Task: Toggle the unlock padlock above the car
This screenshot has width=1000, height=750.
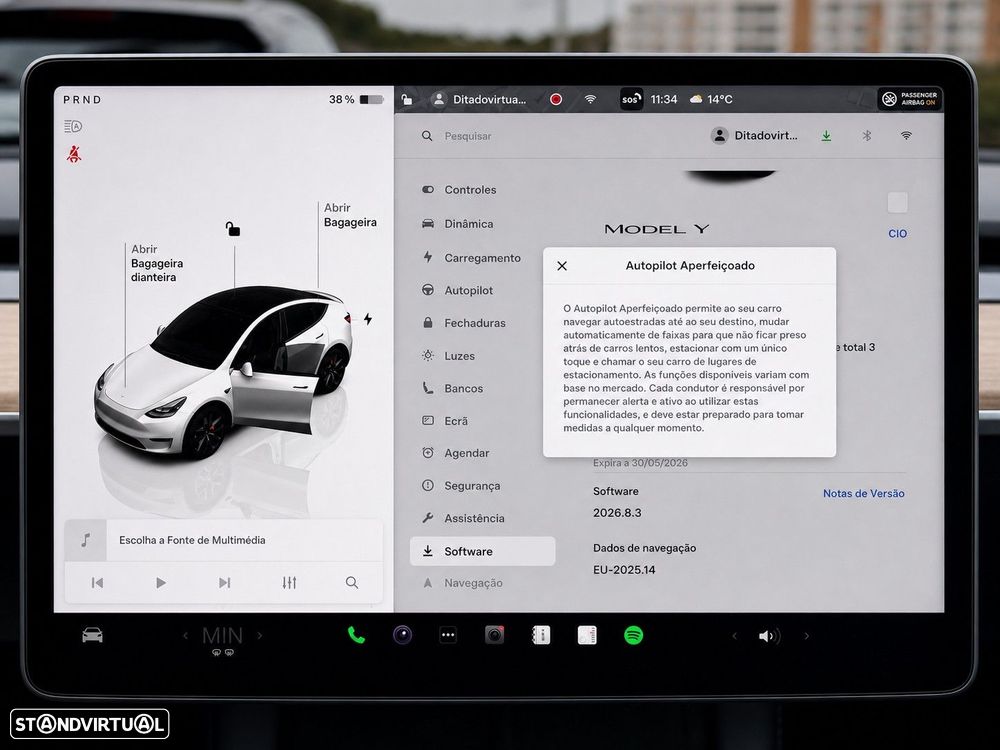Action: tap(233, 229)
